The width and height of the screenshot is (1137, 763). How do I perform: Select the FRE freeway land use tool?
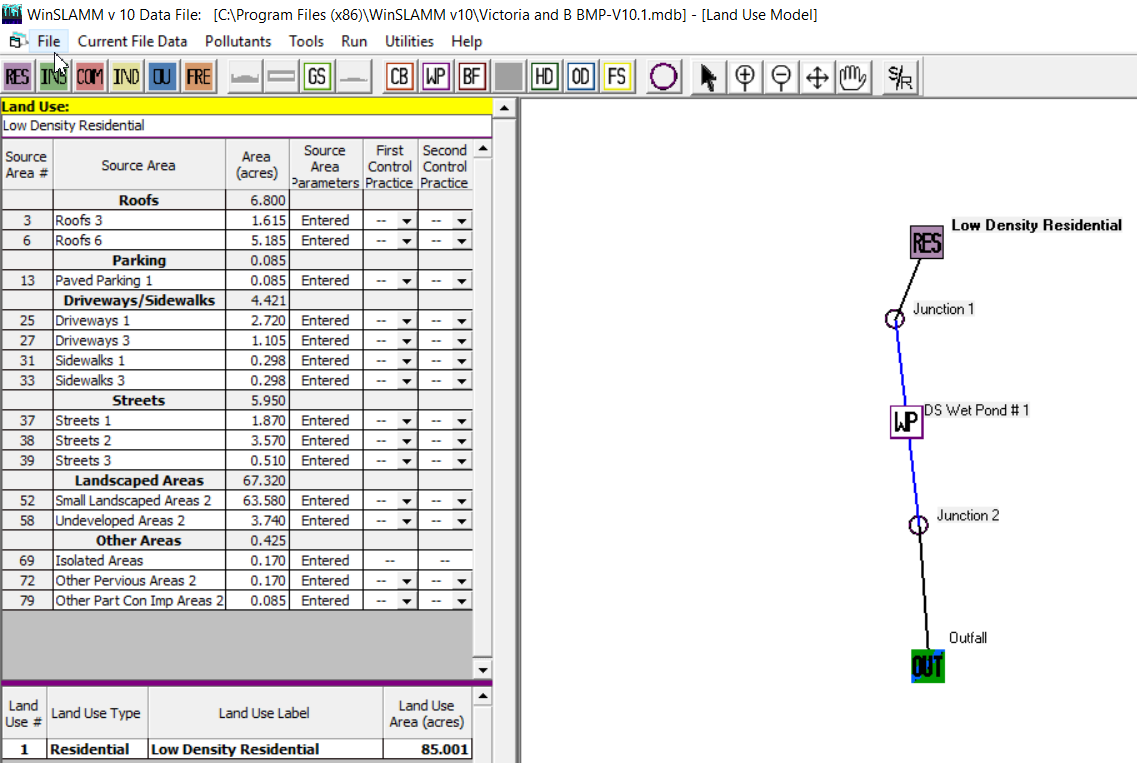(x=198, y=75)
